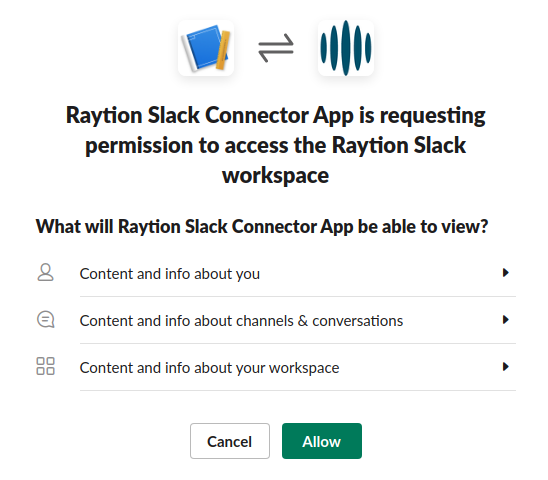
Task: Select 'Content and info about your workspace'
Action: (210, 368)
